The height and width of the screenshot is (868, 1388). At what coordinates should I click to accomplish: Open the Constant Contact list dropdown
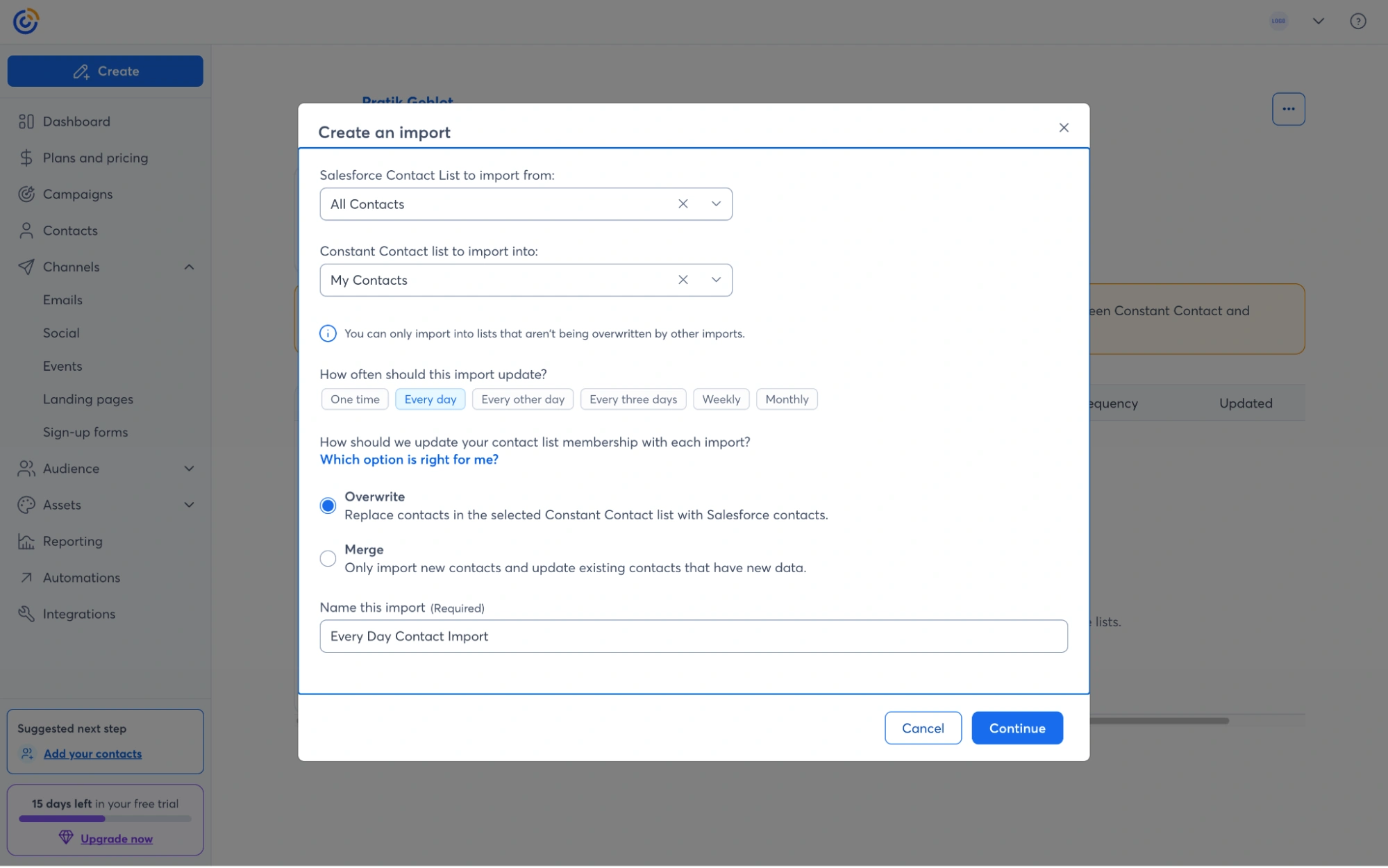tap(716, 280)
